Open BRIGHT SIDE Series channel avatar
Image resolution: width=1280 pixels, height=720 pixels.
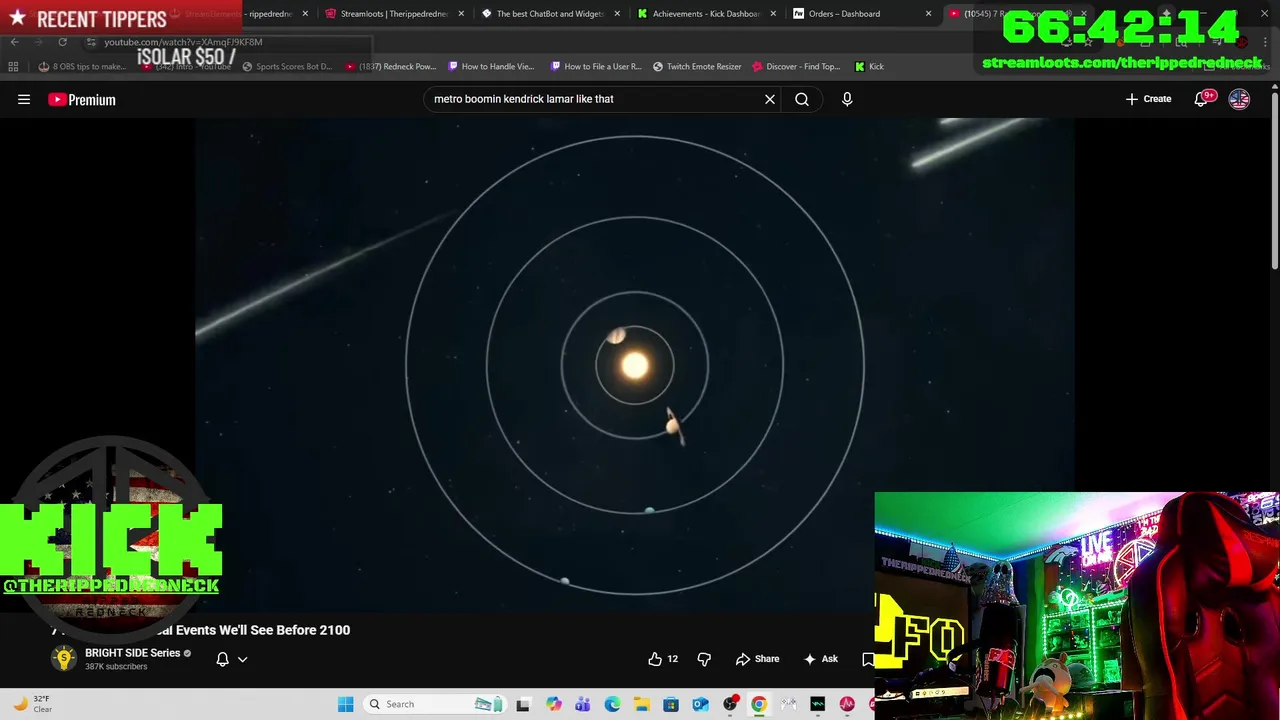click(64, 658)
